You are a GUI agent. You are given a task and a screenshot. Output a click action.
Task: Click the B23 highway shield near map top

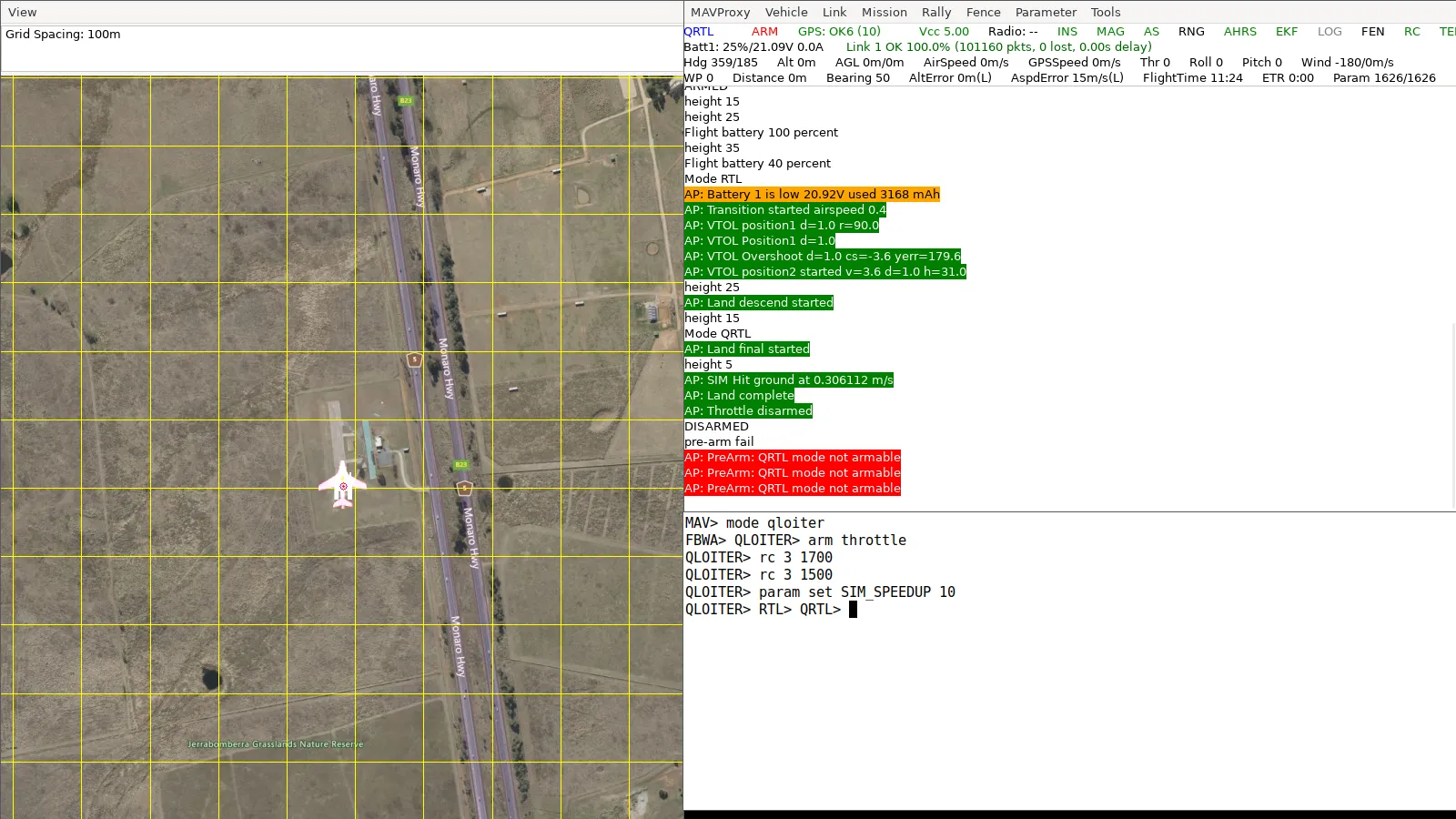(x=406, y=100)
